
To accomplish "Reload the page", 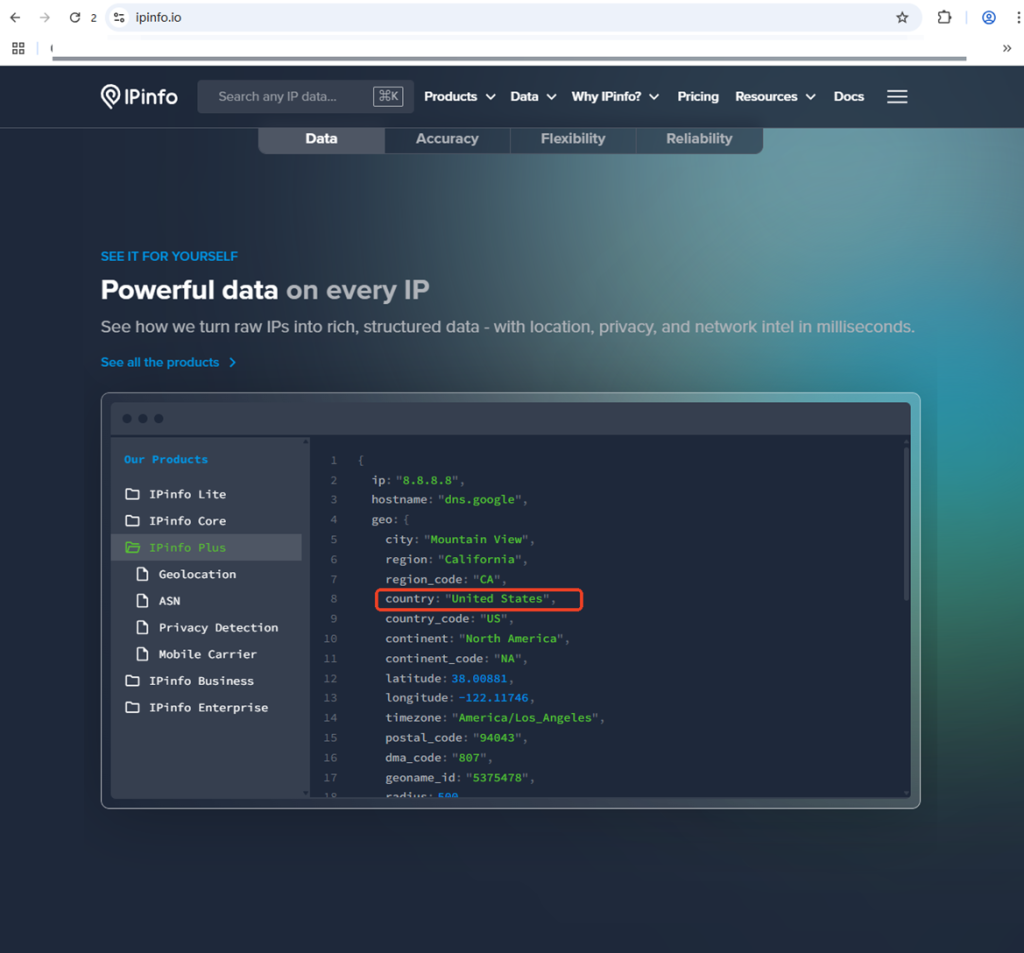I will [75, 18].
